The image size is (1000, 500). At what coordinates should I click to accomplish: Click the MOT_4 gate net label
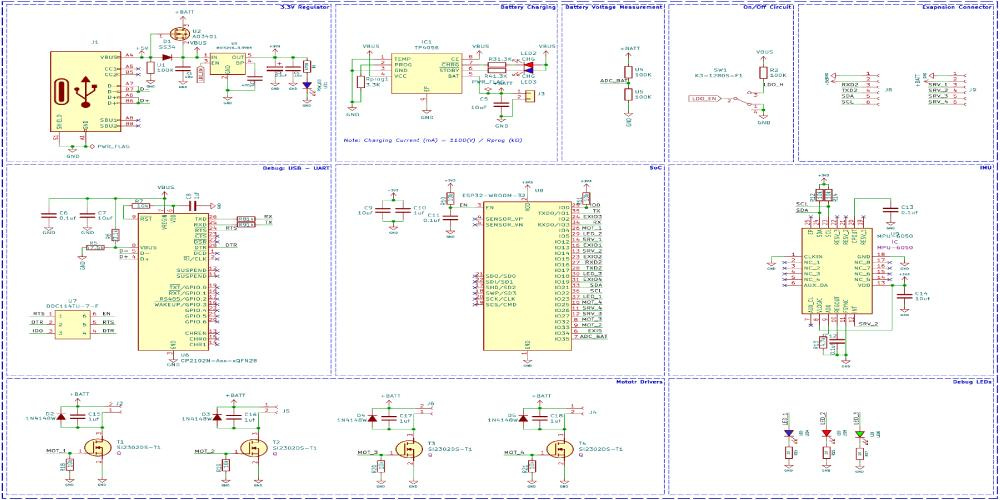pos(513,452)
